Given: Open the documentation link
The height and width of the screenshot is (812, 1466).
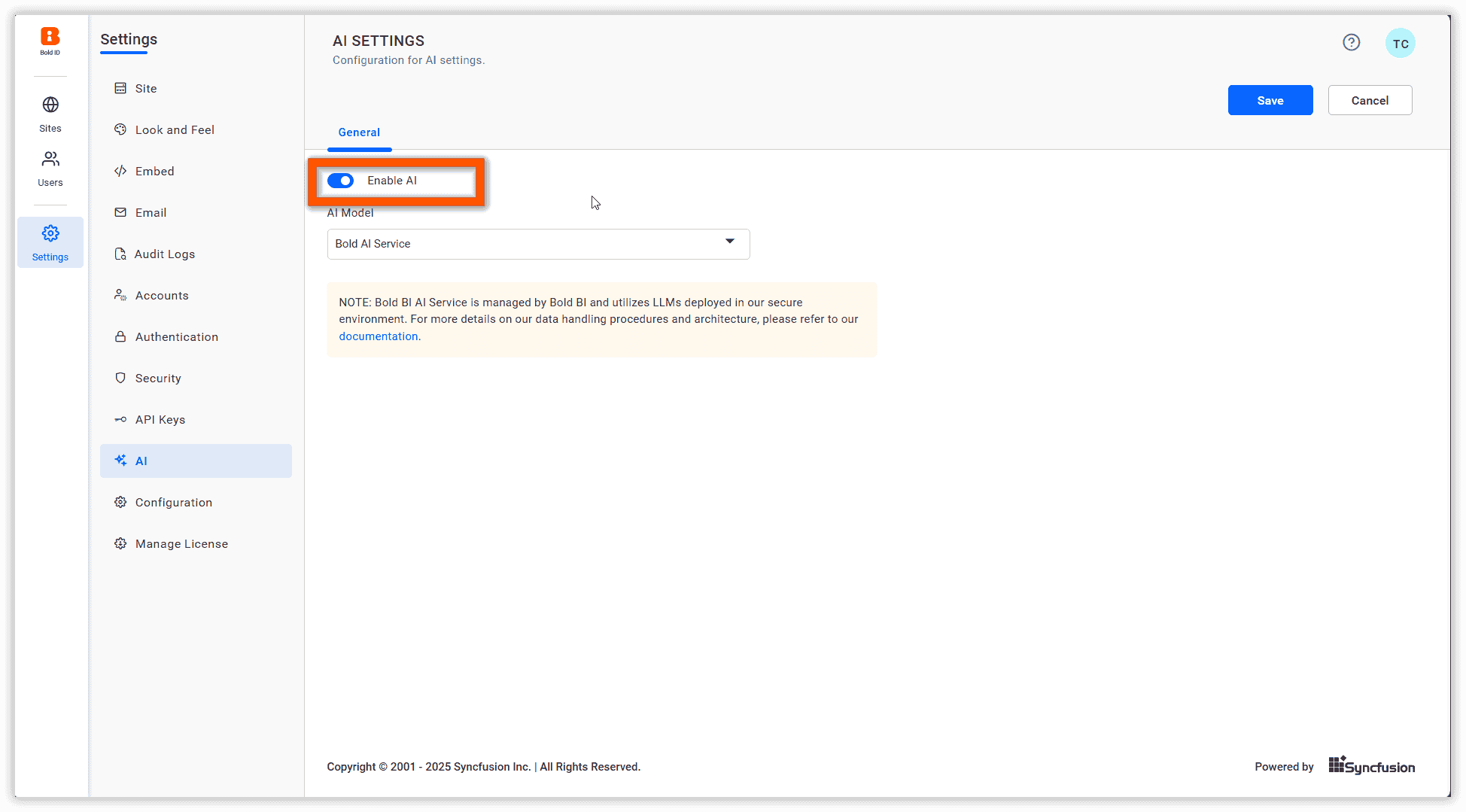Looking at the screenshot, I should pos(378,336).
